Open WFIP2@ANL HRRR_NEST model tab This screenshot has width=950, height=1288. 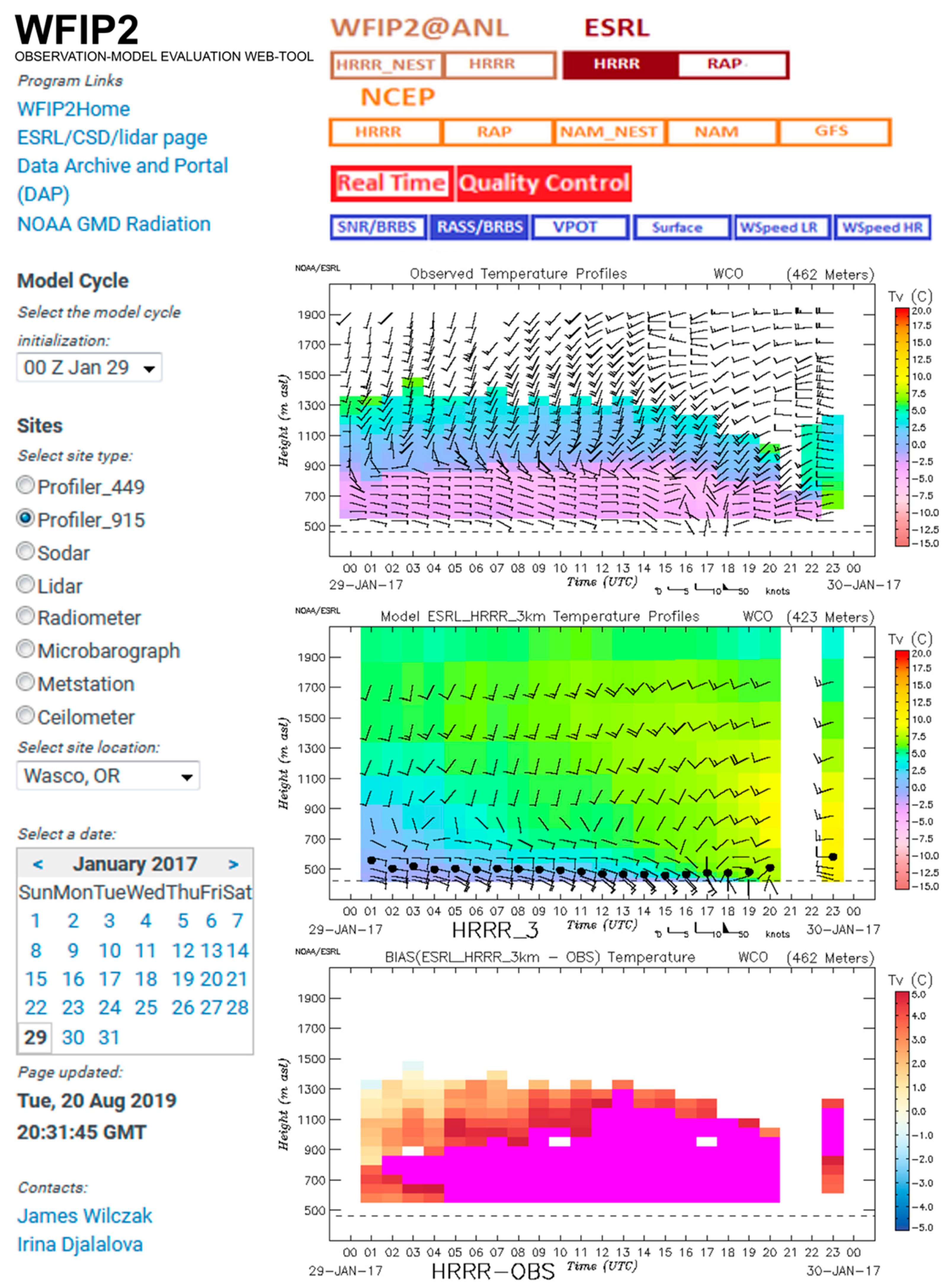point(386,65)
